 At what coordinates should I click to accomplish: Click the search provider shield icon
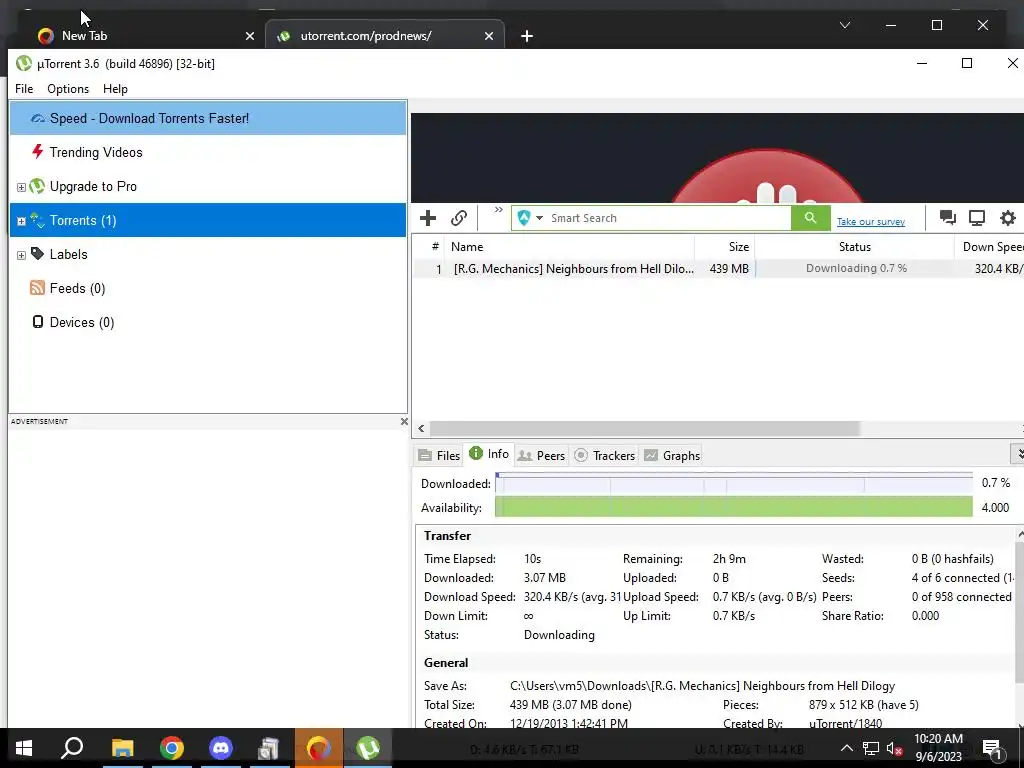click(524, 218)
